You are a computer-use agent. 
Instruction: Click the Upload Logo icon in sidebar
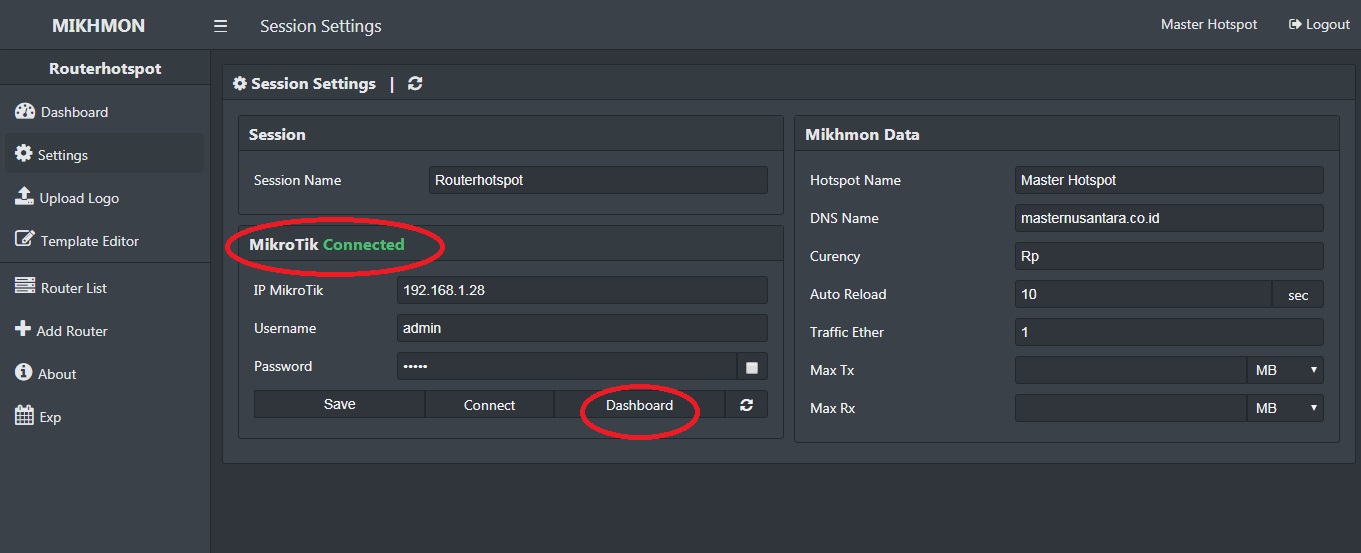coord(25,197)
